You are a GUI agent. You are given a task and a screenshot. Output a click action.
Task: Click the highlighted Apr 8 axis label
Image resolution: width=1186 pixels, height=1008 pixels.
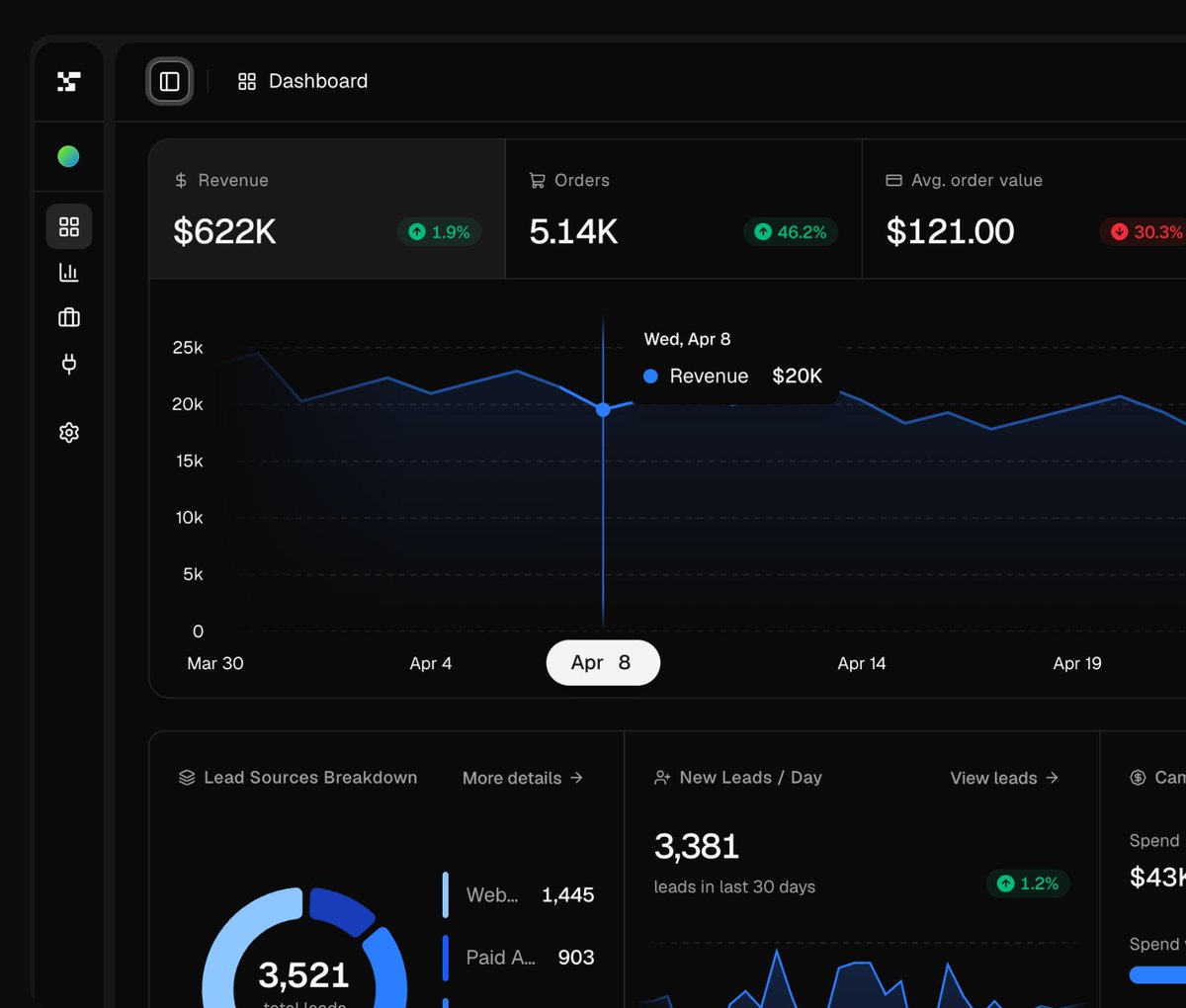point(603,663)
